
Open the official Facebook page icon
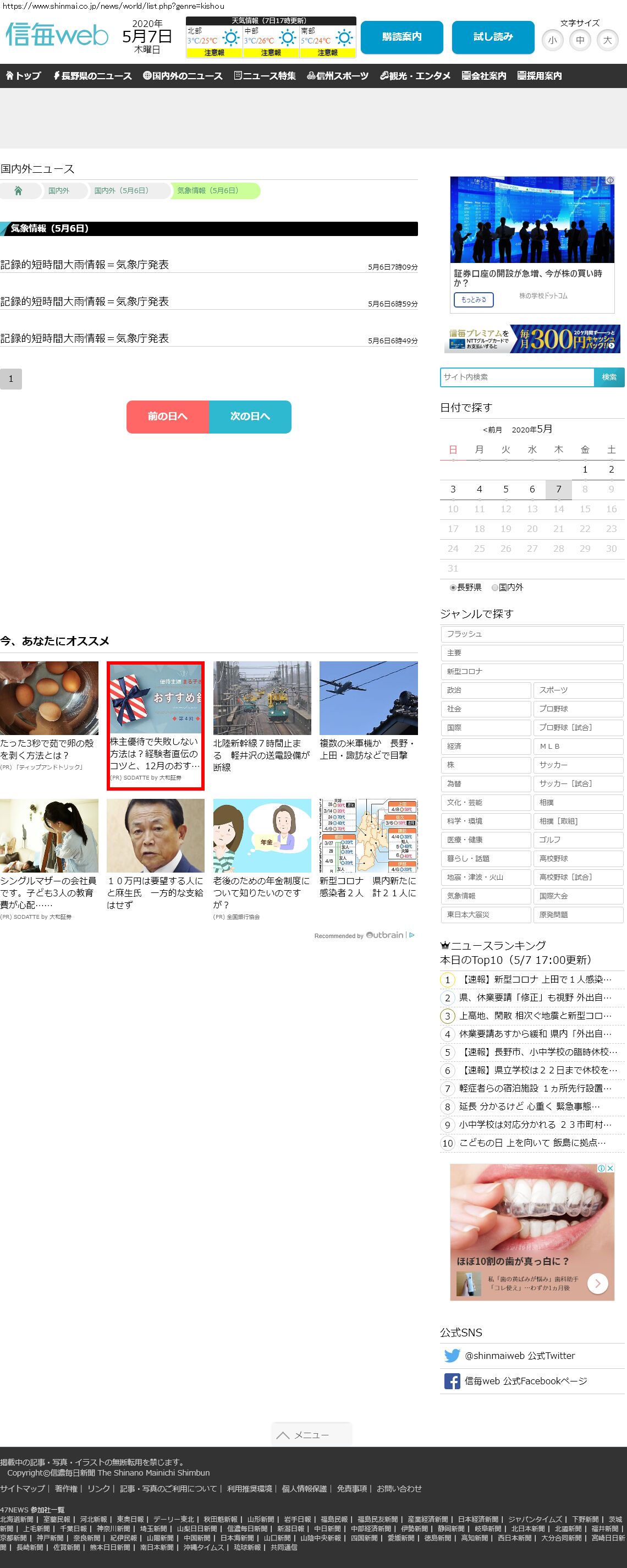(452, 1381)
